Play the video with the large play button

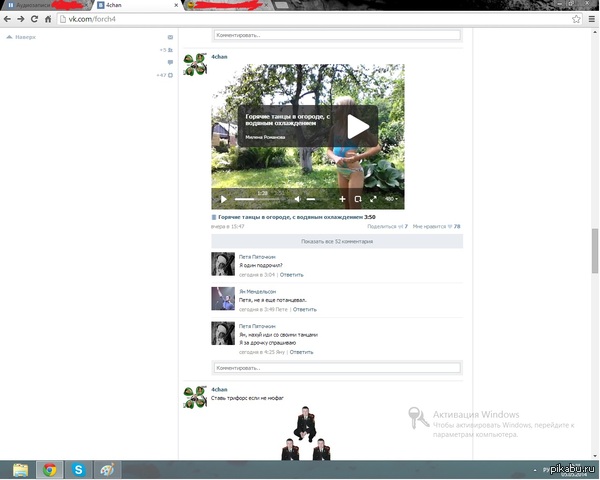358,126
